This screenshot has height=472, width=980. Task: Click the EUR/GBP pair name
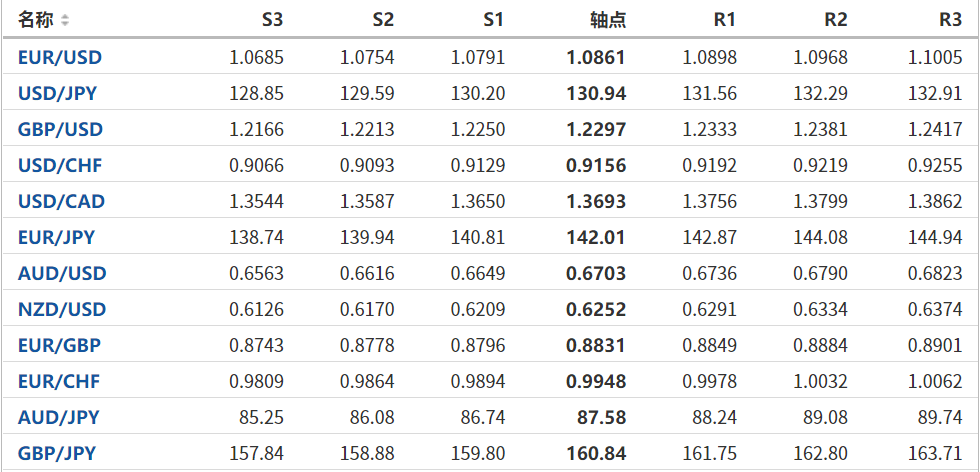(59, 346)
